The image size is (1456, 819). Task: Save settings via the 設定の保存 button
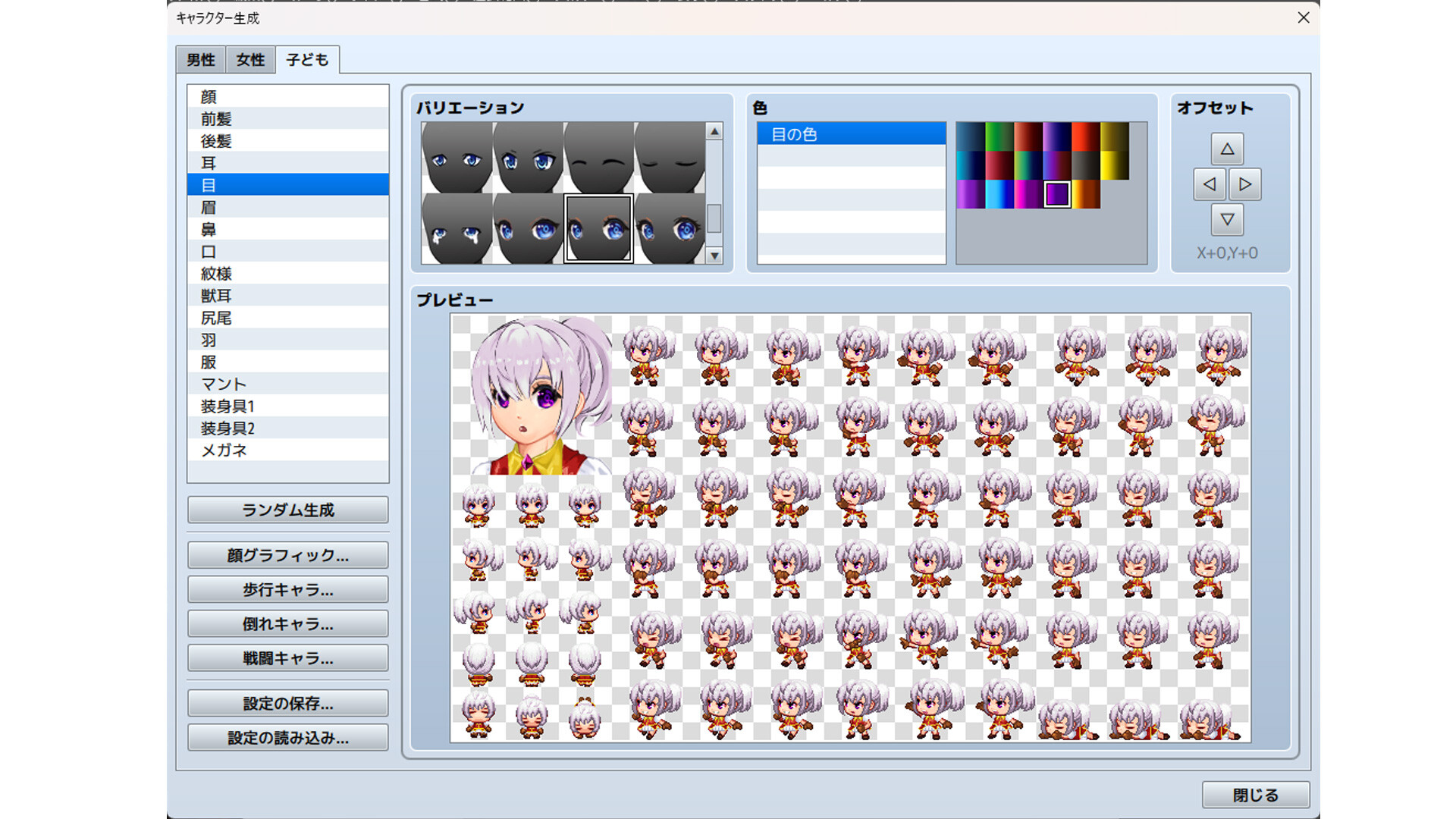click(287, 703)
